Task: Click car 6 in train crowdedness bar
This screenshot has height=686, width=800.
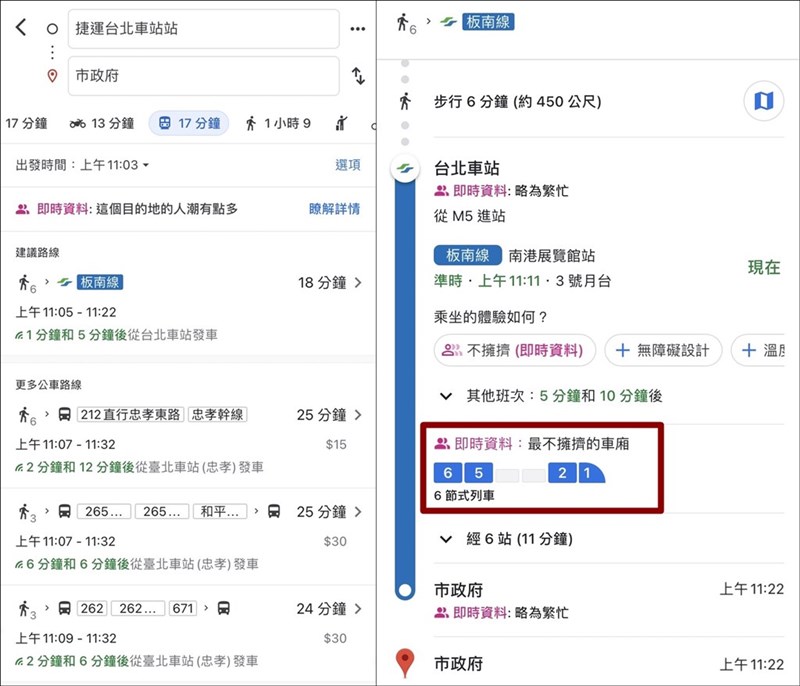Action: click(x=447, y=473)
